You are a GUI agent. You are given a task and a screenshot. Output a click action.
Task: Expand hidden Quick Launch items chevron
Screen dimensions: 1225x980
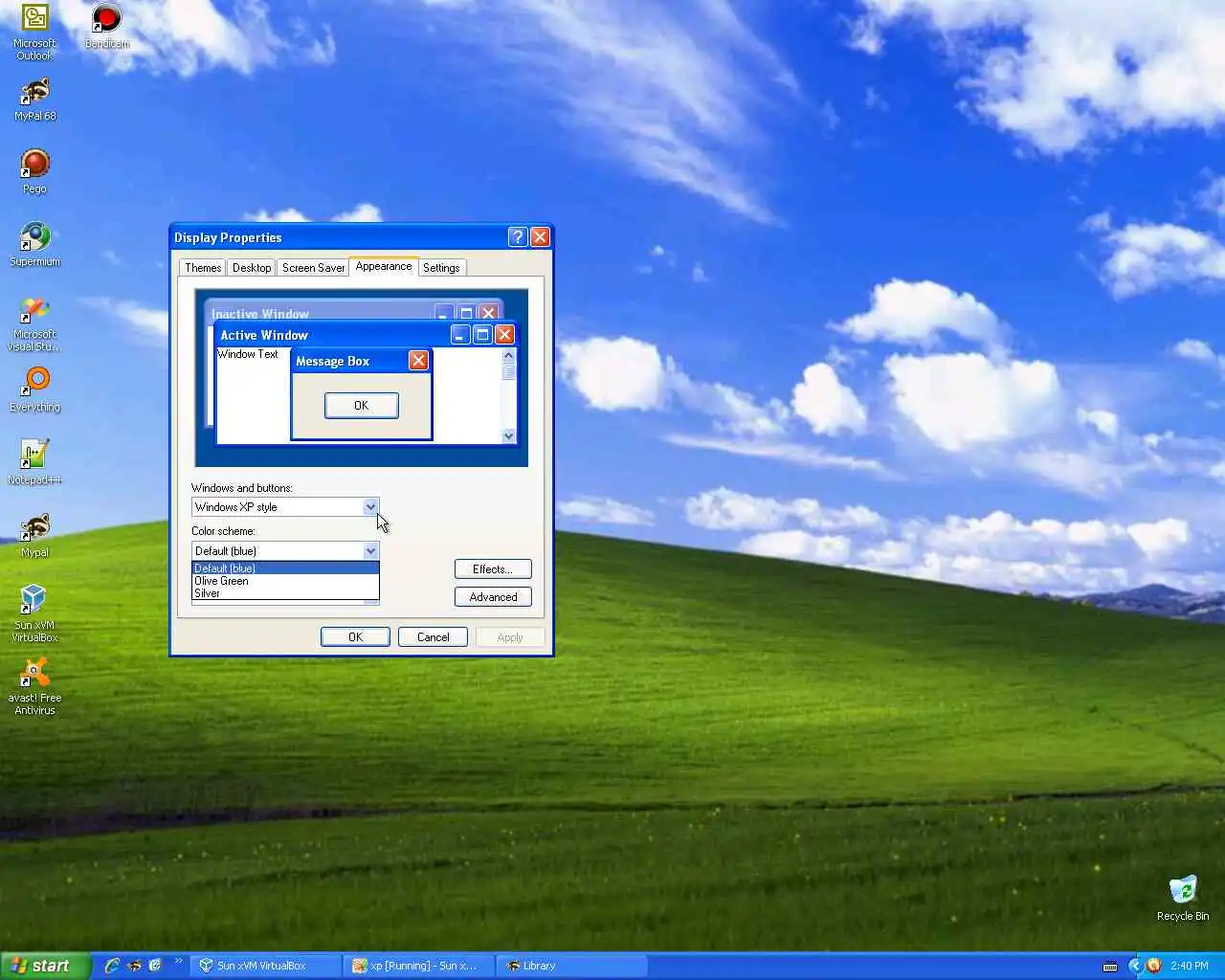pos(178,962)
